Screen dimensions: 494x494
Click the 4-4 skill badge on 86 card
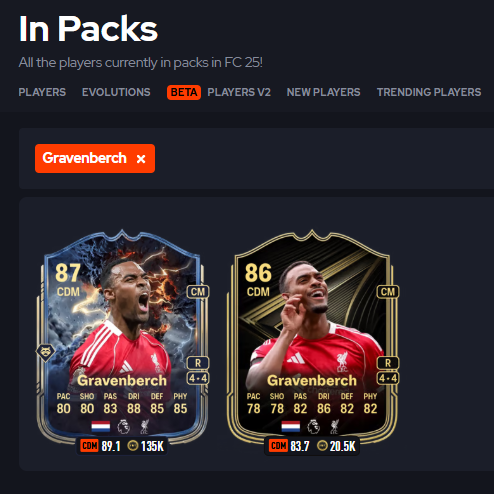click(x=388, y=378)
